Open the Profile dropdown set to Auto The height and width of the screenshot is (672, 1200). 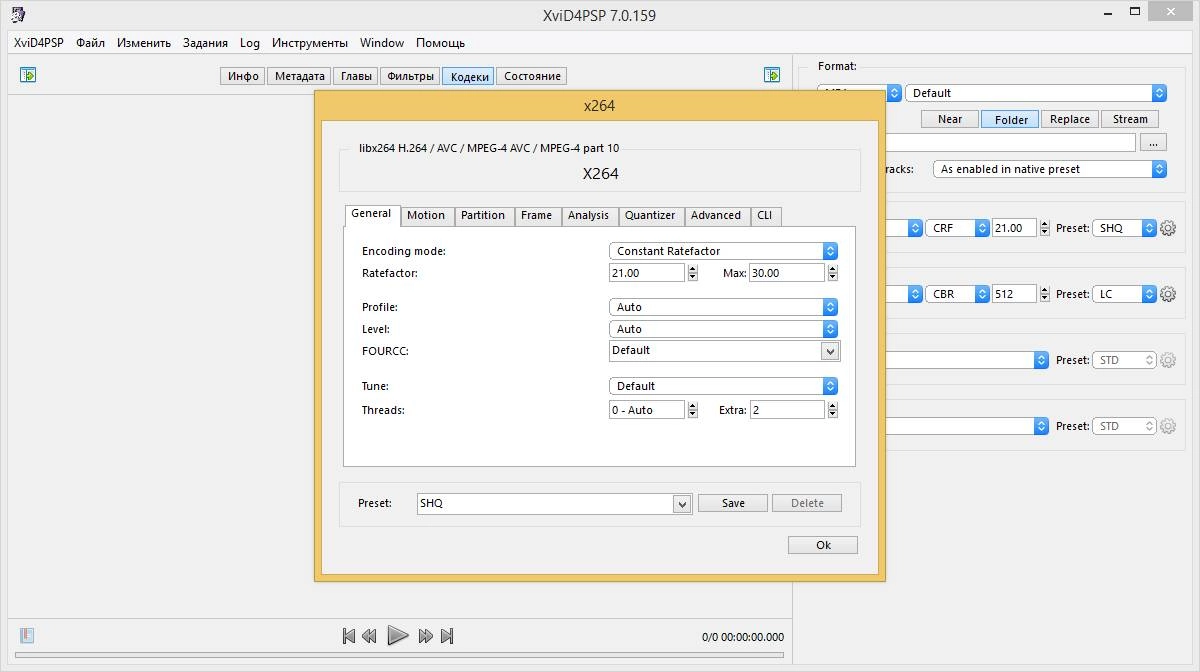723,307
